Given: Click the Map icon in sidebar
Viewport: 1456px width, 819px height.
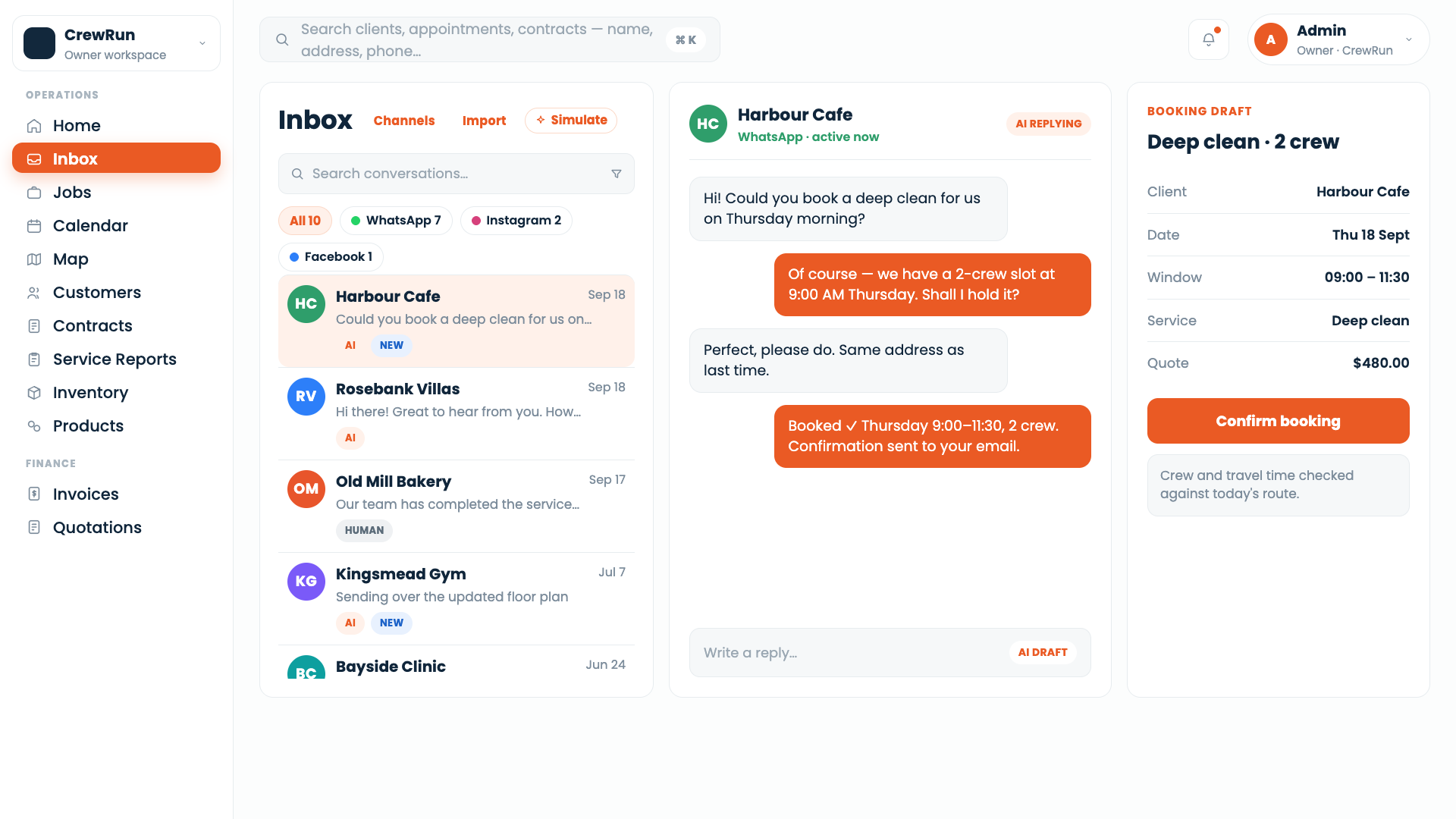Looking at the screenshot, I should click(34, 259).
